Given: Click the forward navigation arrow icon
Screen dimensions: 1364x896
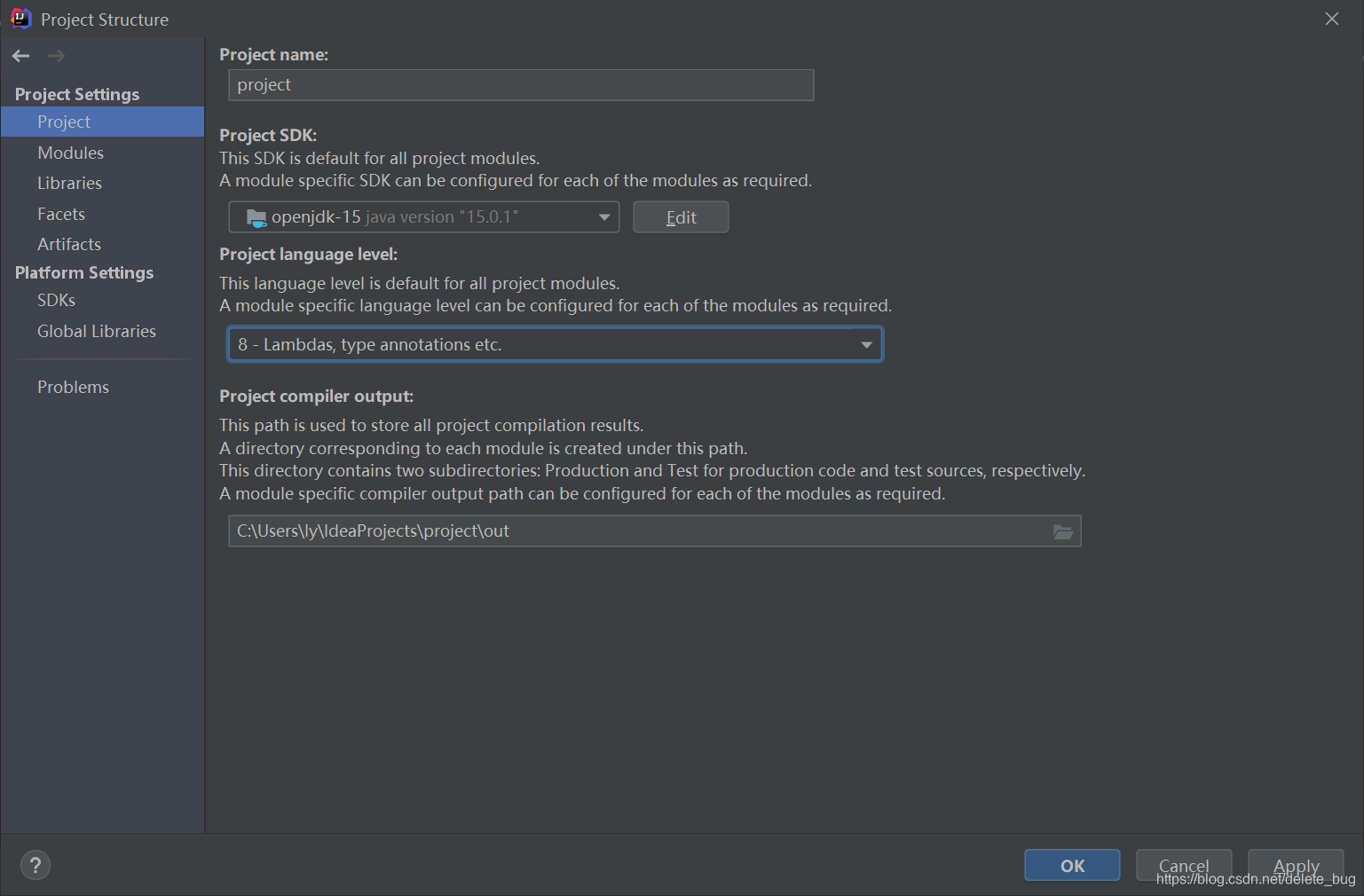Looking at the screenshot, I should point(56,56).
